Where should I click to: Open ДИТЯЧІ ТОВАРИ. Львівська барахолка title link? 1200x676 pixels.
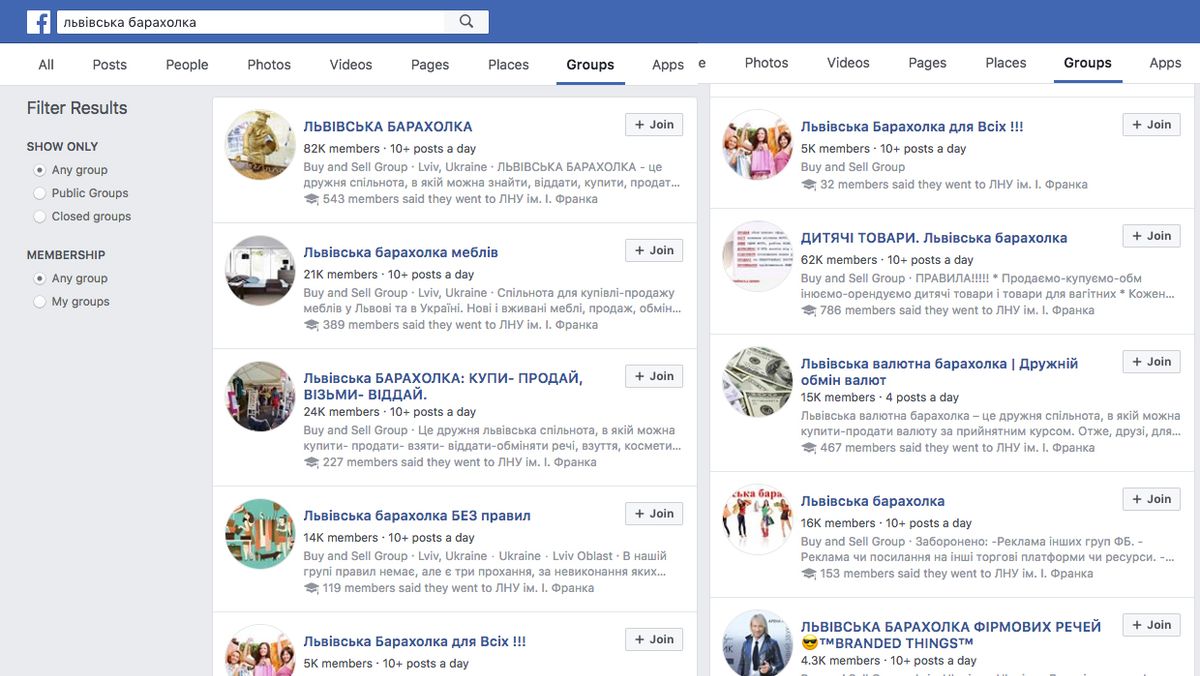coord(934,238)
